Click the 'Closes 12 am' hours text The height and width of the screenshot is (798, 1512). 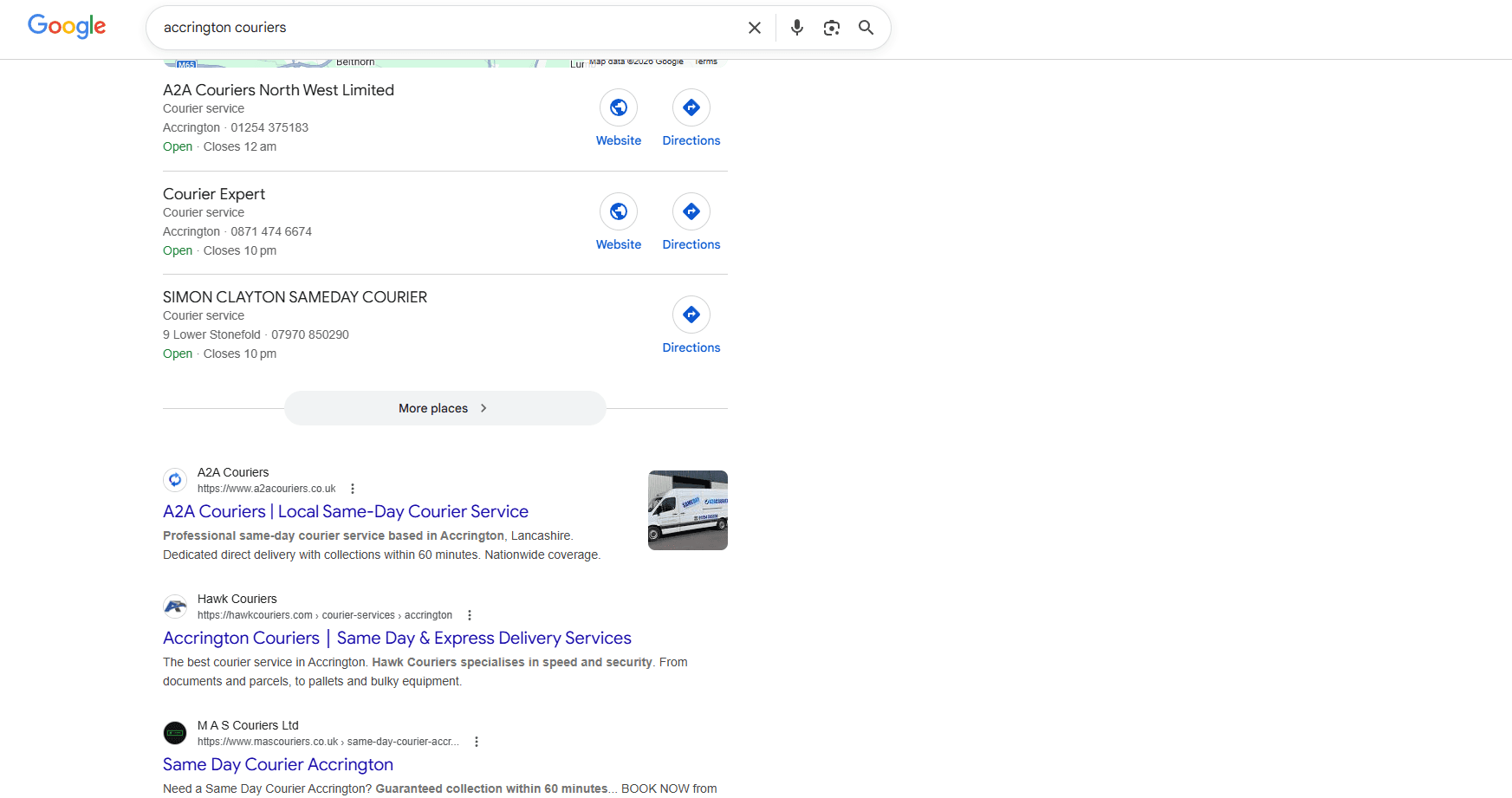pos(240,146)
